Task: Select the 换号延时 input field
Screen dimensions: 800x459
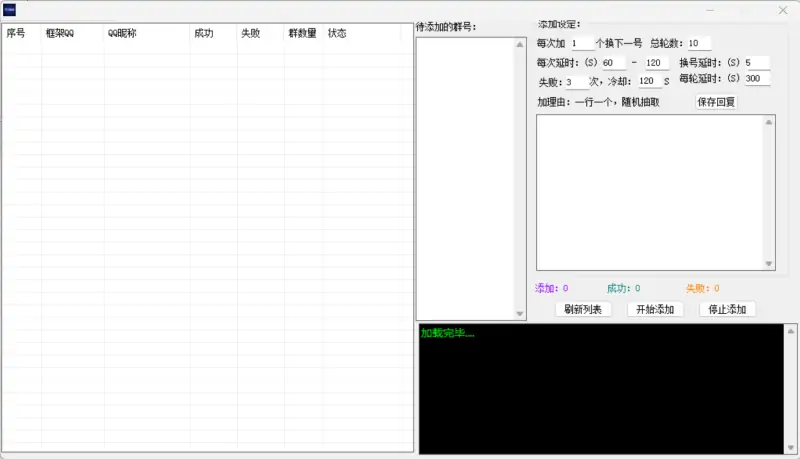Action: (x=755, y=63)
